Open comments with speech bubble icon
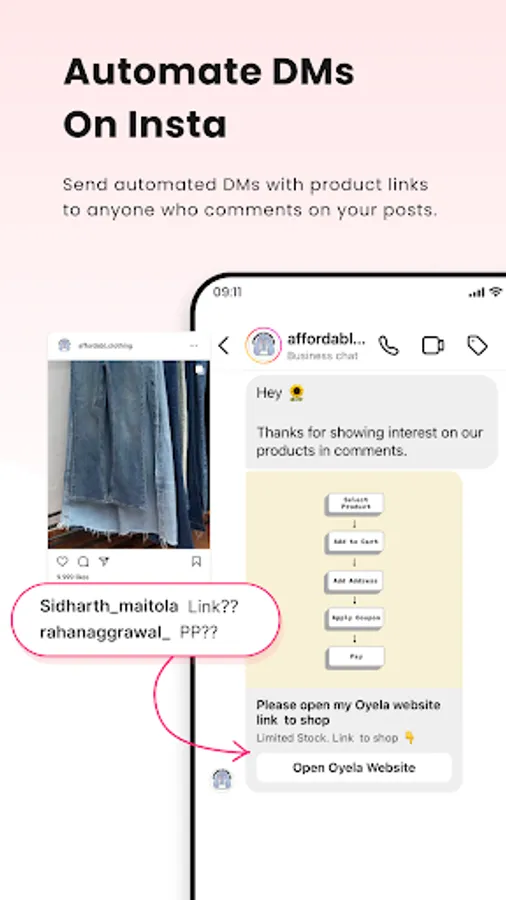The height and width of the screenshot is (900, 506). [x=83, y=561]
